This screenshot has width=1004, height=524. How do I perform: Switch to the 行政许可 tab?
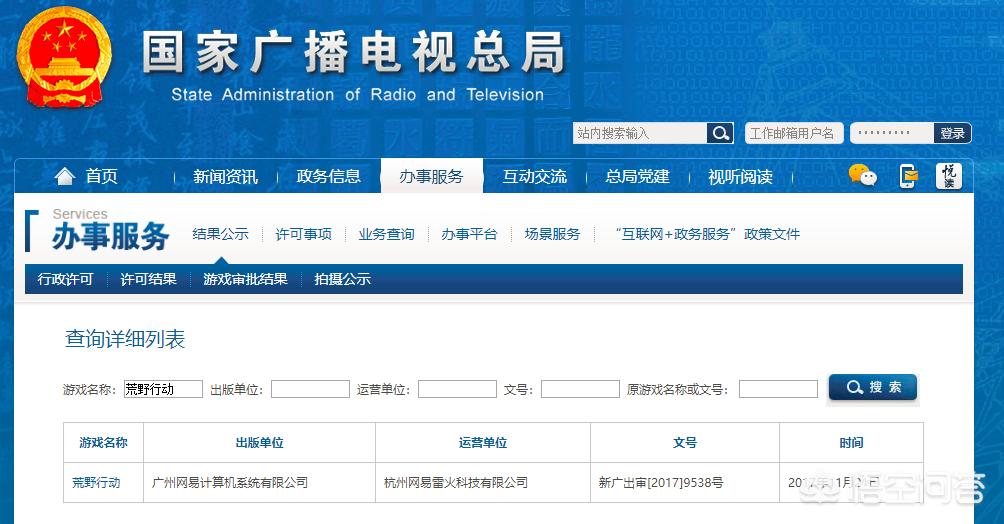tap(65, 279)
